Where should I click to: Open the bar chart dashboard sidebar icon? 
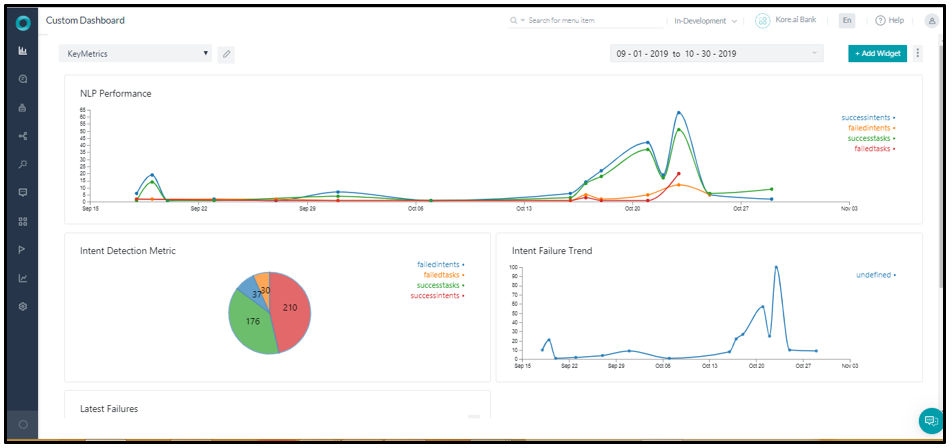tap(23, 51)
